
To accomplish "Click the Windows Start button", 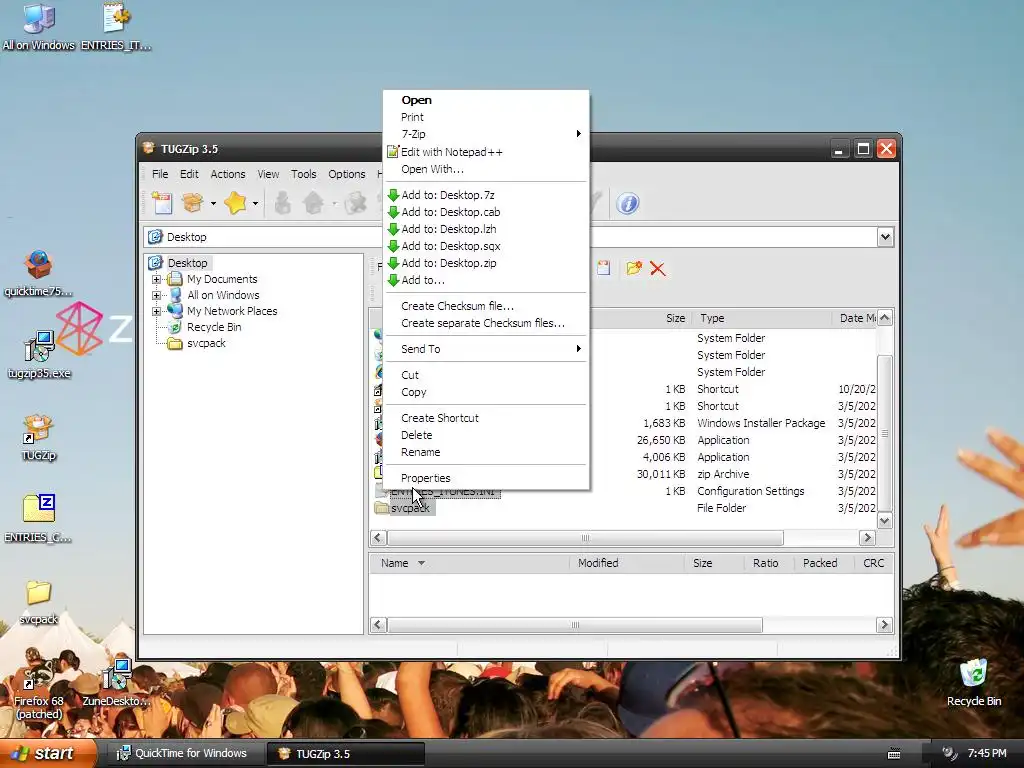I will pyautogui.click(x=47, y=754).
